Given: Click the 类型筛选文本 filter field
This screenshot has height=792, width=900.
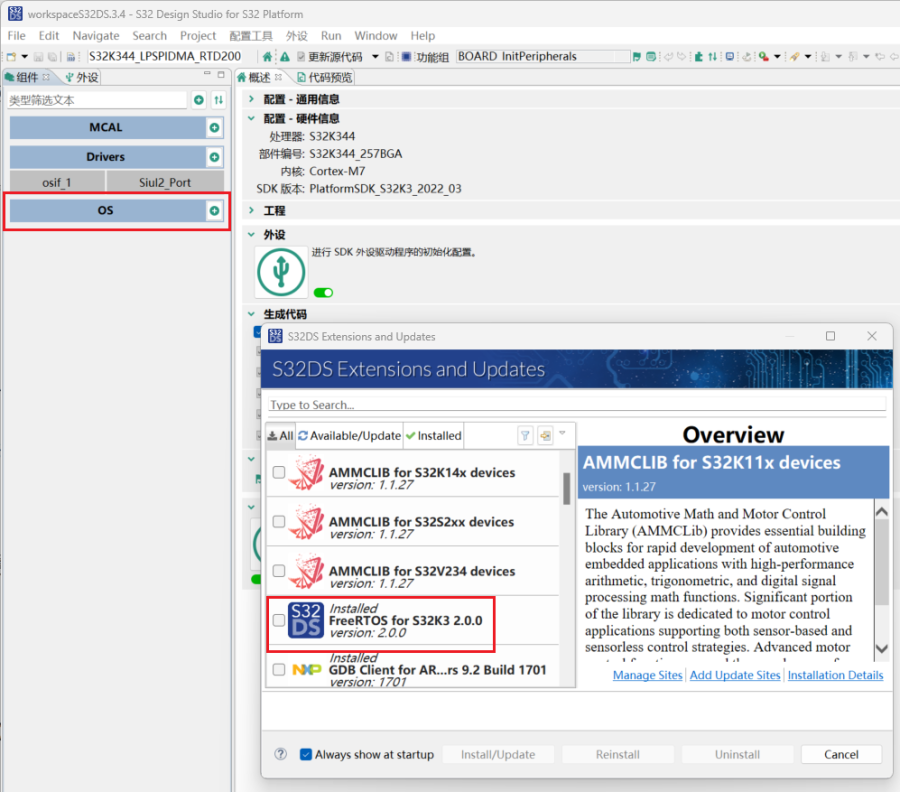Looking at the screenshot, I should [x=97, y=100].
